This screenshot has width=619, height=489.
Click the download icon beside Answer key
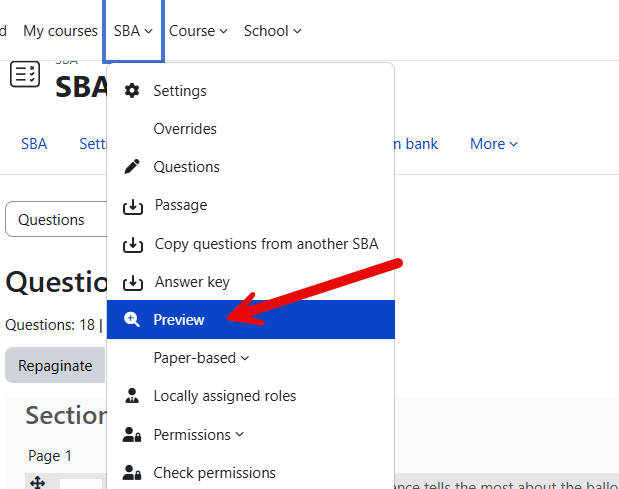132,282
